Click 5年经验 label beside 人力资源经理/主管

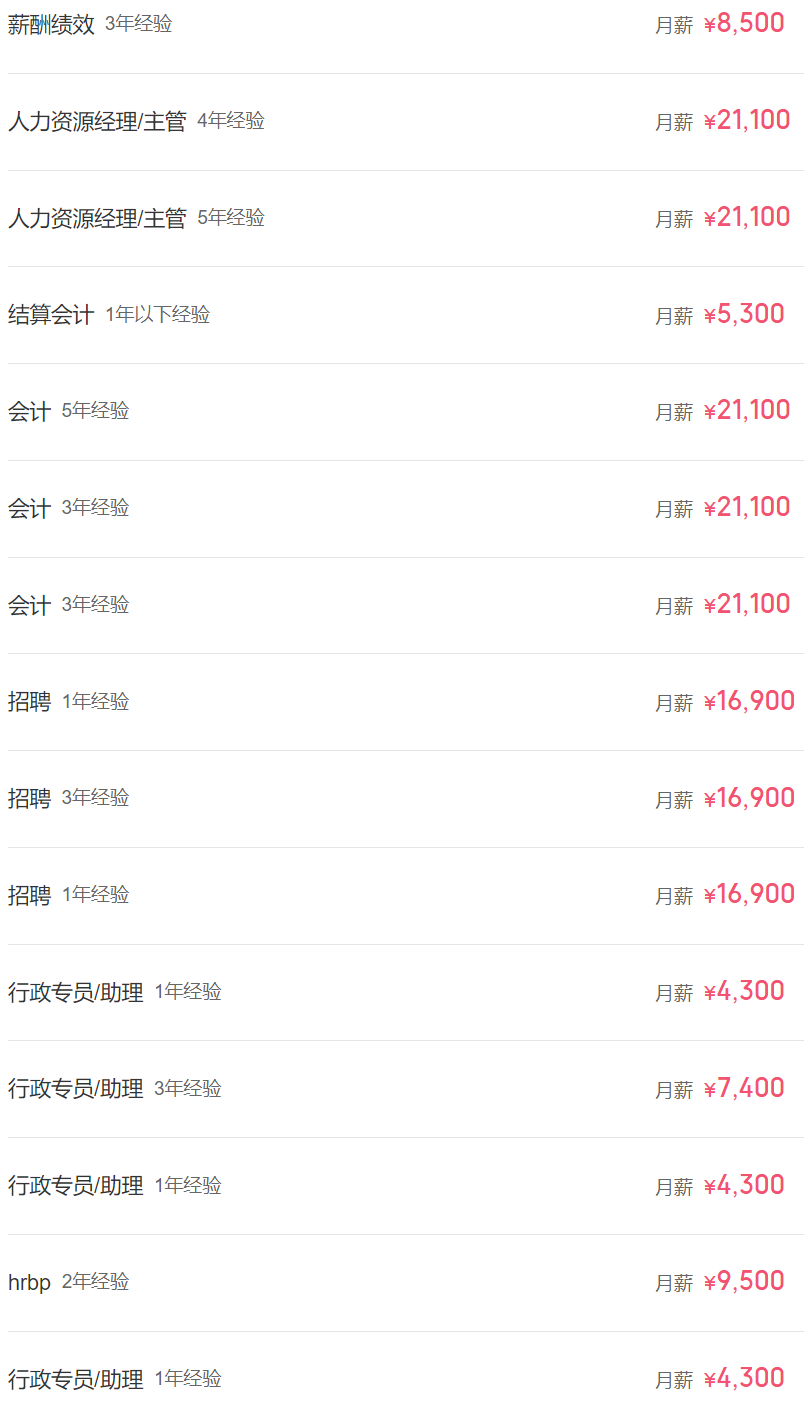(231, 218)
